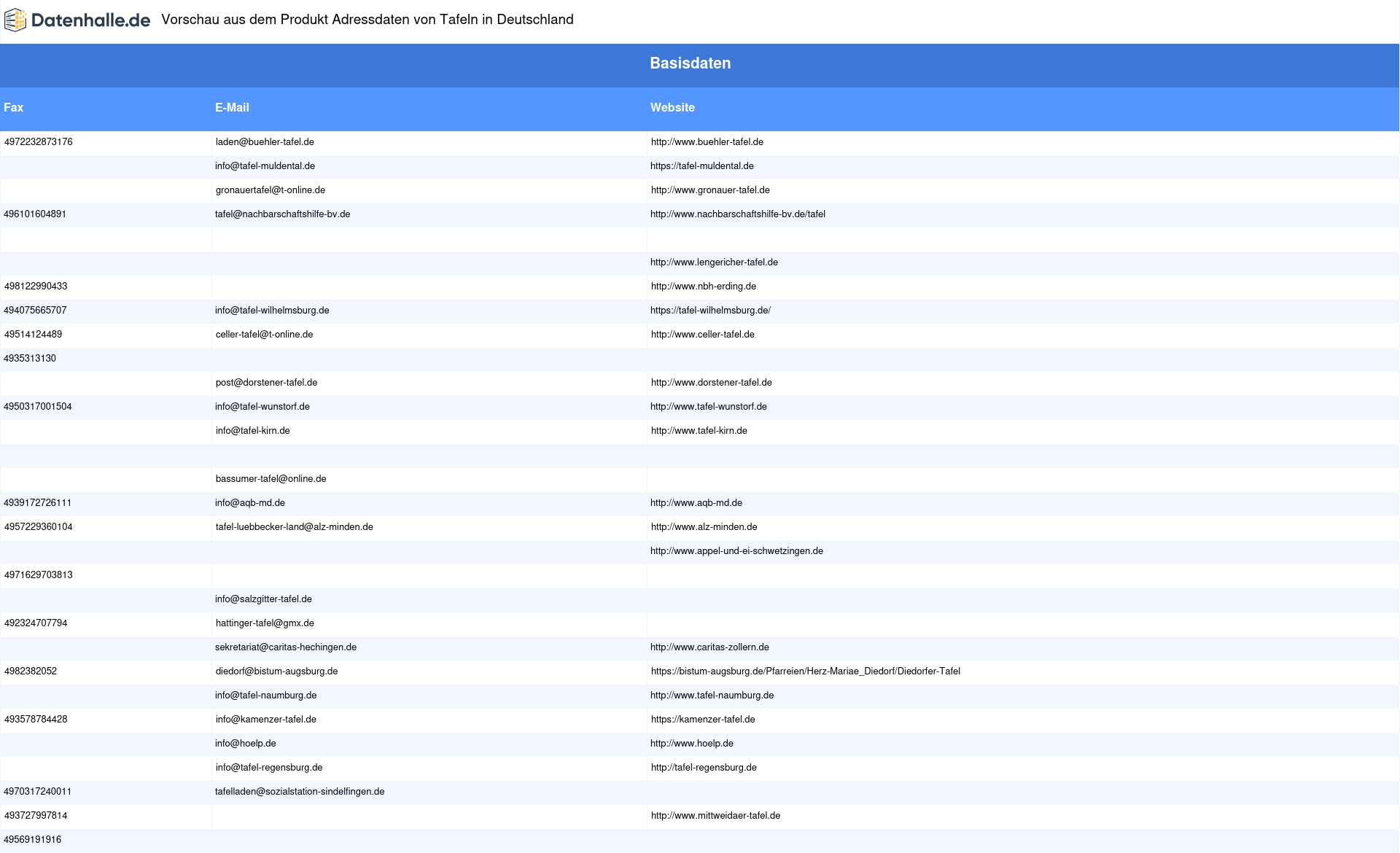
Task: Click email info@aqb-md.de
Action: [x=250, y=503]
